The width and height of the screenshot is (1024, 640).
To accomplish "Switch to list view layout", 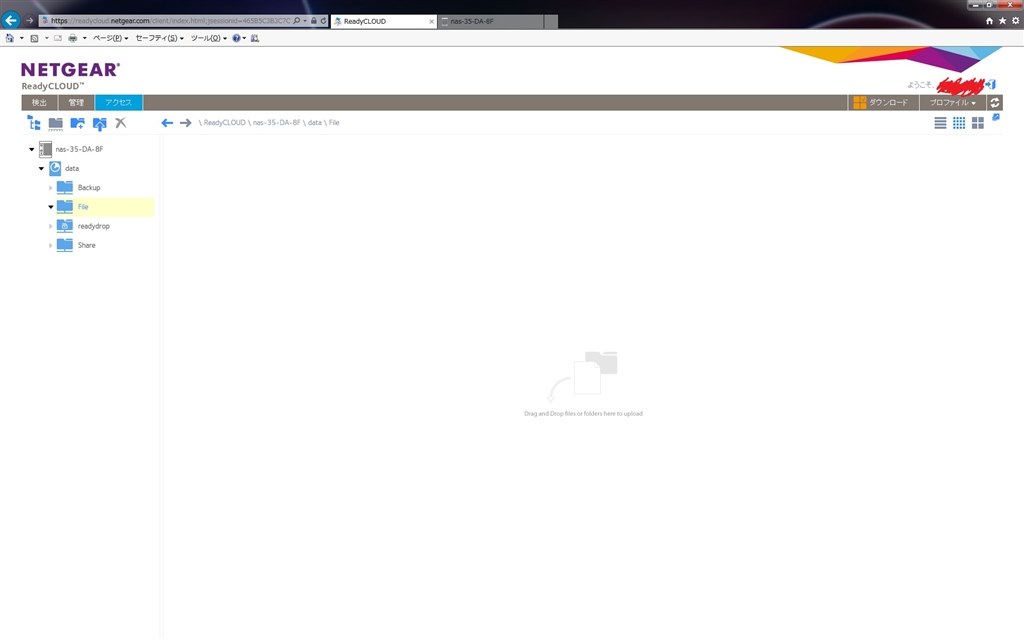I will tap(940, 123).
